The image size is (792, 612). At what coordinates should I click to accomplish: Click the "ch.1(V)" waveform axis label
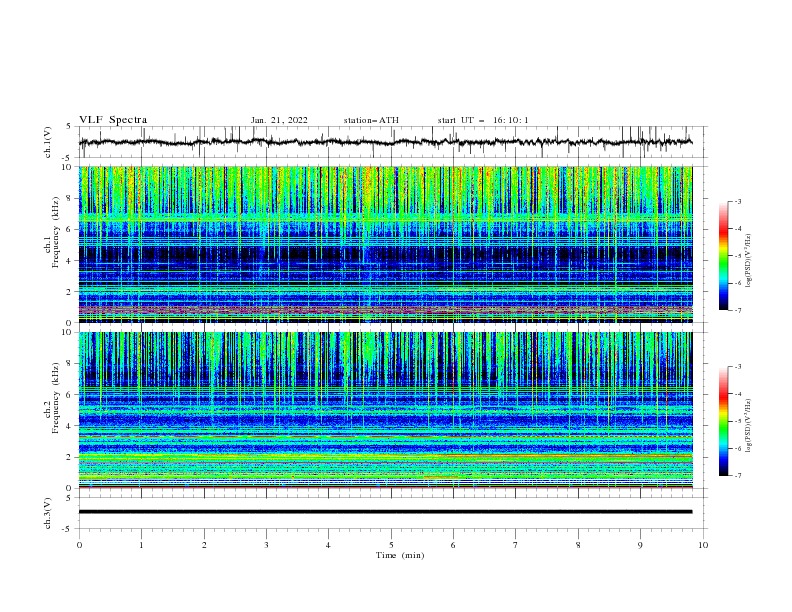click(x=48, y=142)
